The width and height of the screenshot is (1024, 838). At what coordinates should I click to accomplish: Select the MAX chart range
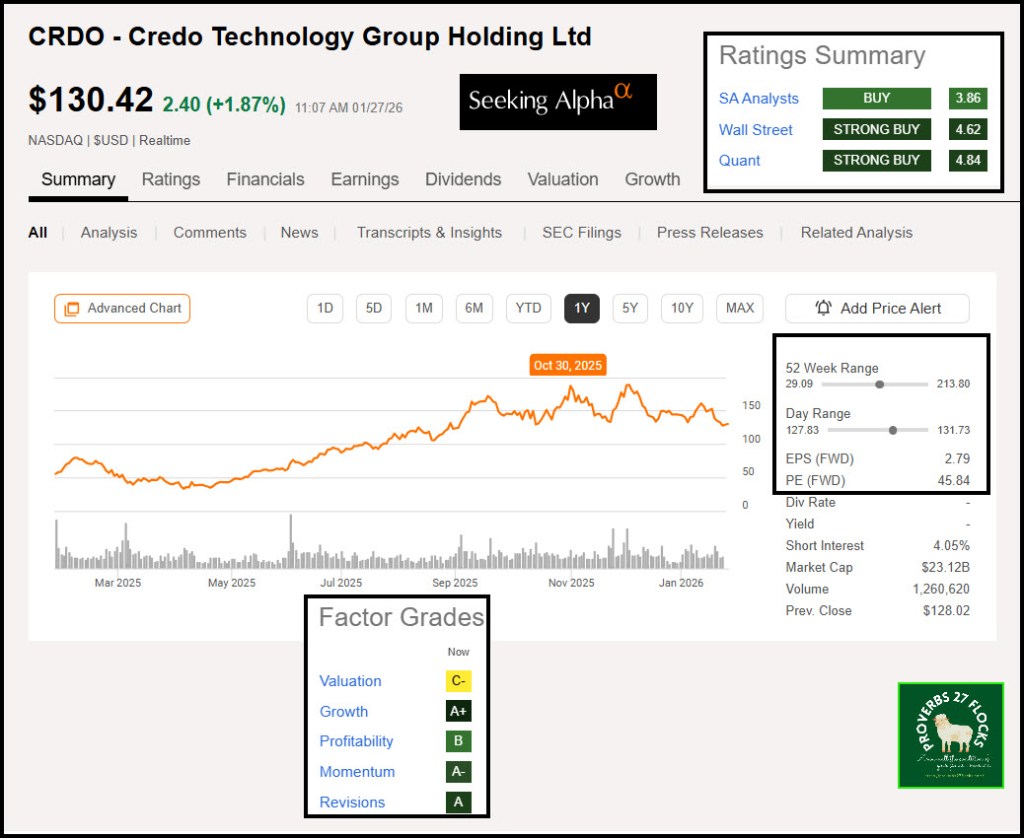pyautogui.click(x=740, y=308)
